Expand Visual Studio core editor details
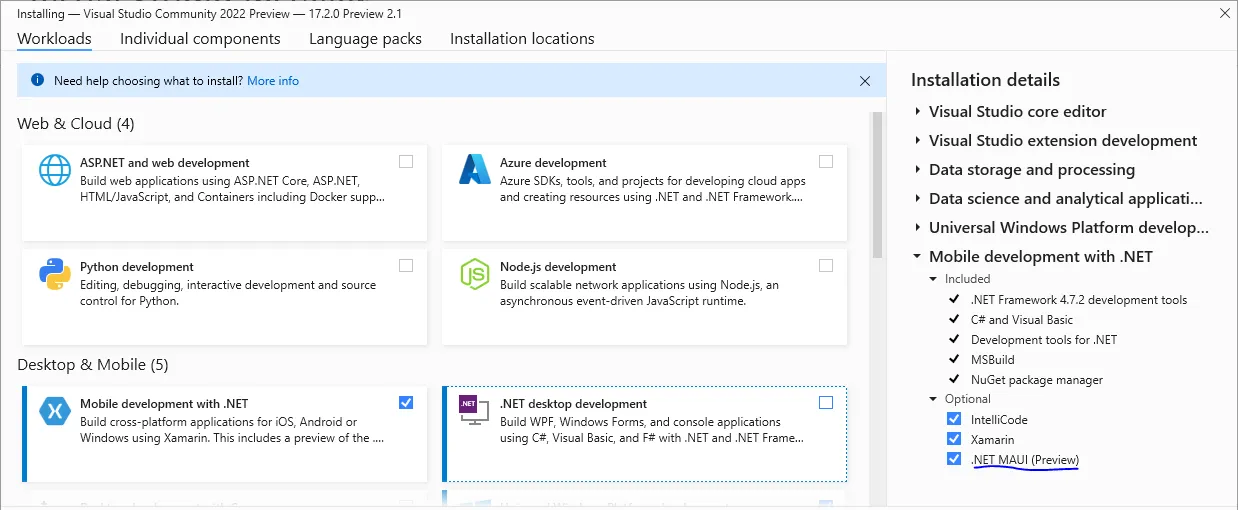 tap(918, 112)
